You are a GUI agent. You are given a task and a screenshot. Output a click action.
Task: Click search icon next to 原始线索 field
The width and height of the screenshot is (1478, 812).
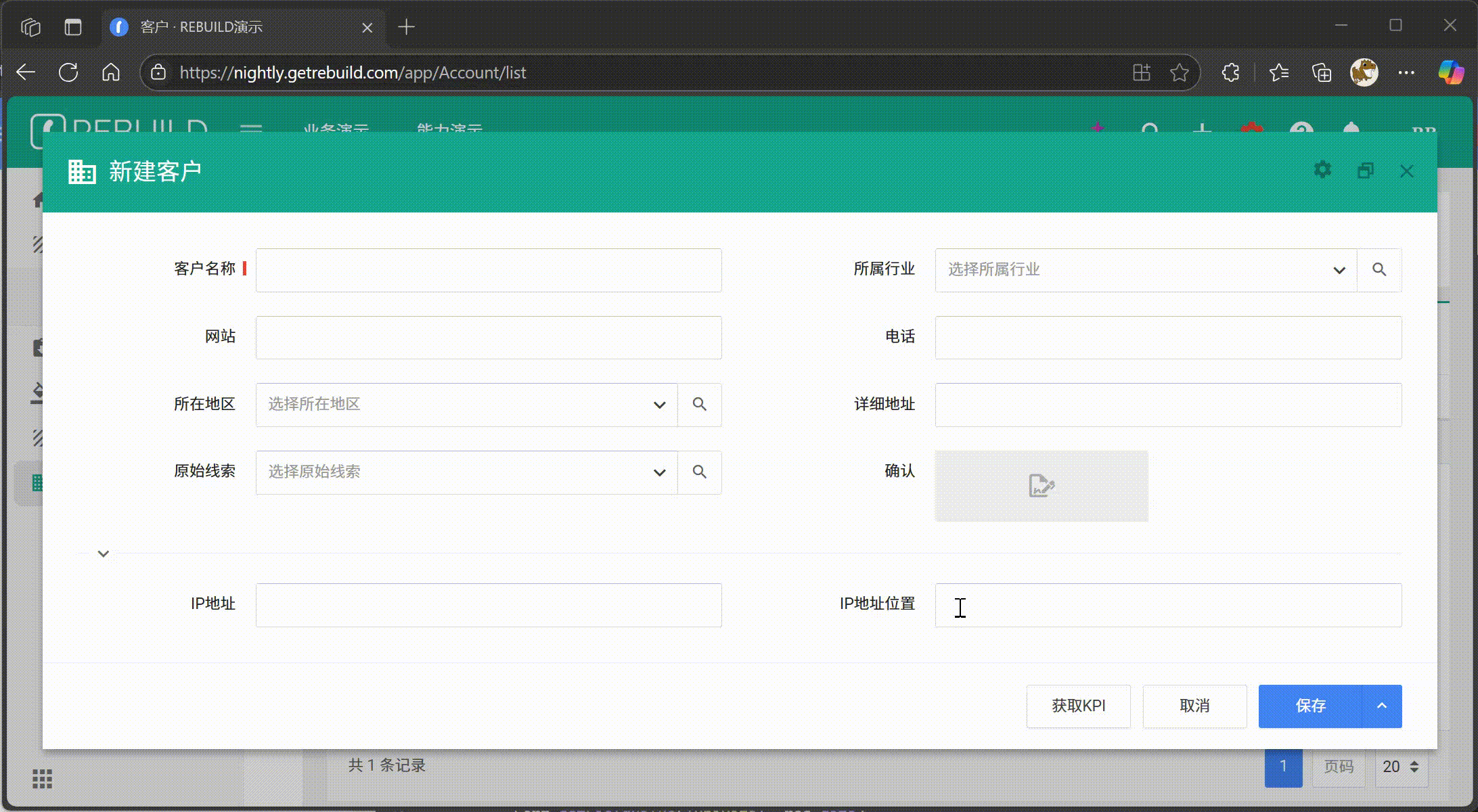pos(700,472)
